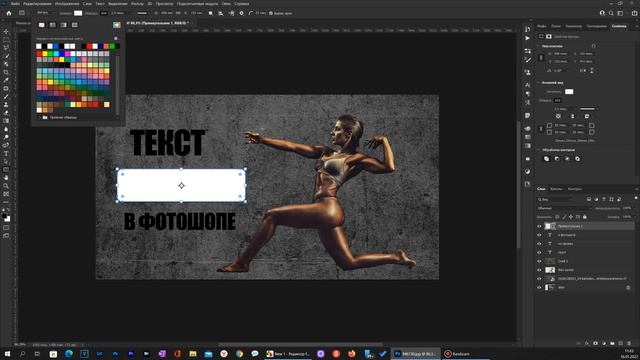Click the foreground color swatch in toolbar
640x360 pixels.
point(4,216)
